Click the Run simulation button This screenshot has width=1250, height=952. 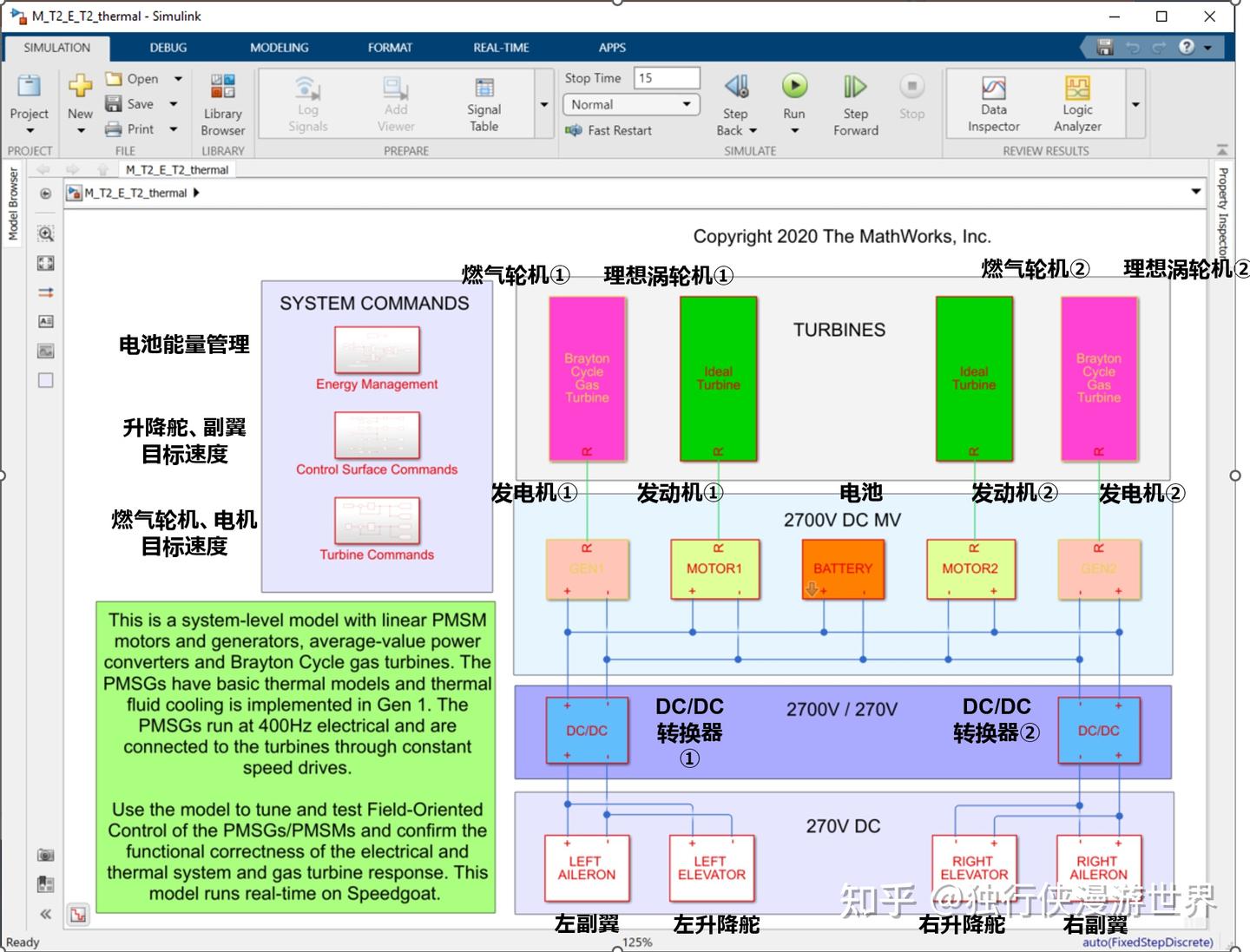coord(793,85)
